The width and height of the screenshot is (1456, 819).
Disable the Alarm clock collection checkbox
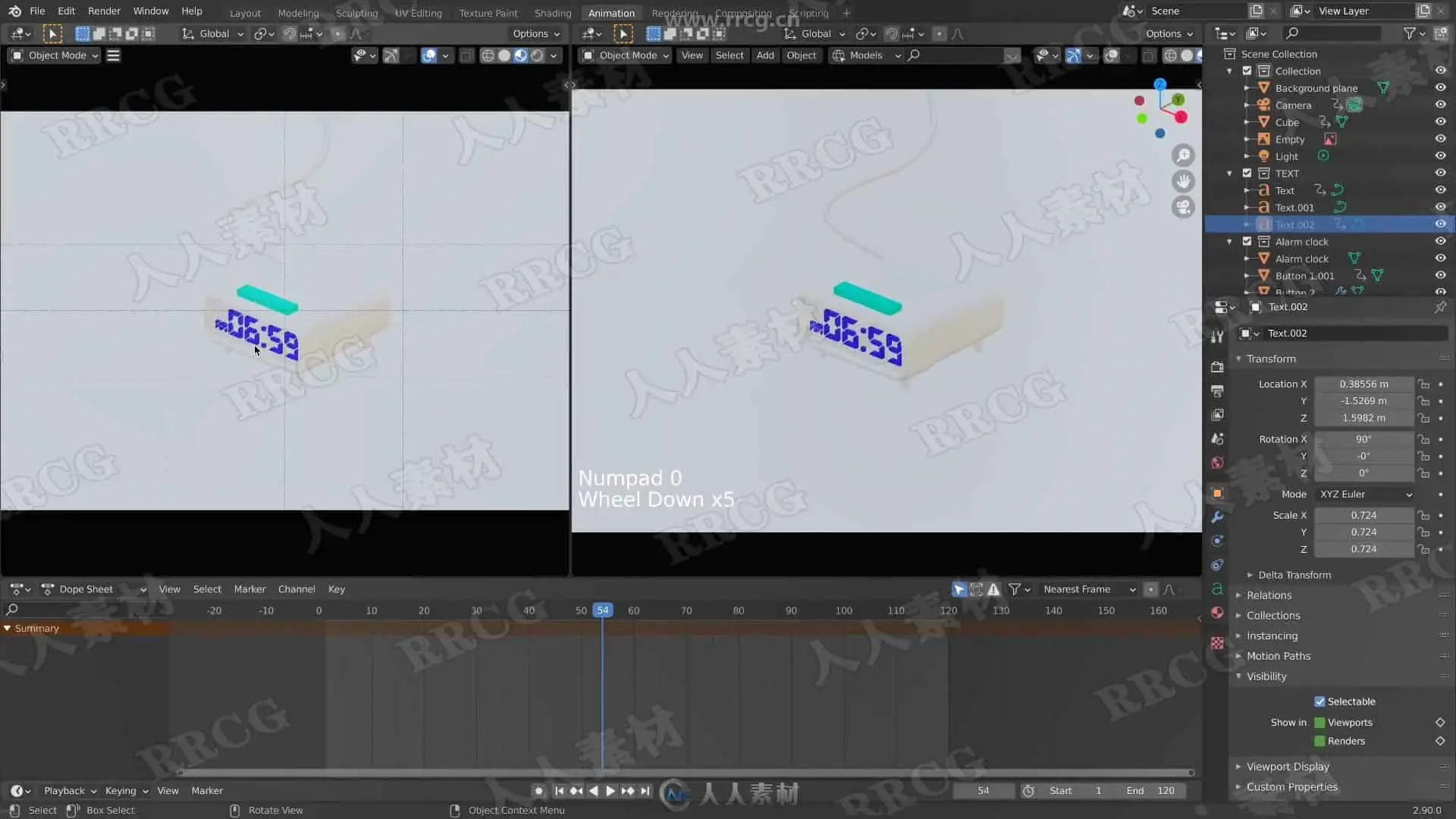[x=1247, y=241]
